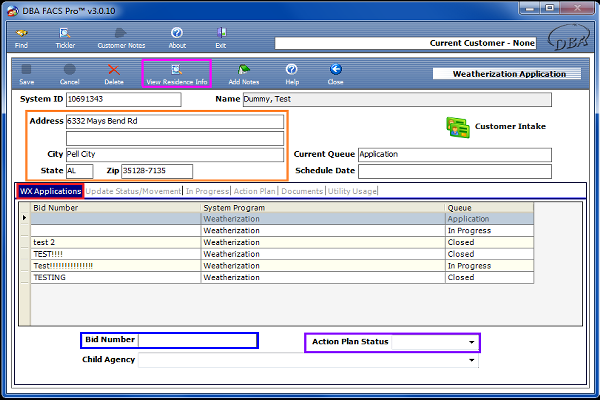Select the WX Applications tab
The height and width of the screenshot is (400, 600).
pyautogui.click(x=51, y=191)
